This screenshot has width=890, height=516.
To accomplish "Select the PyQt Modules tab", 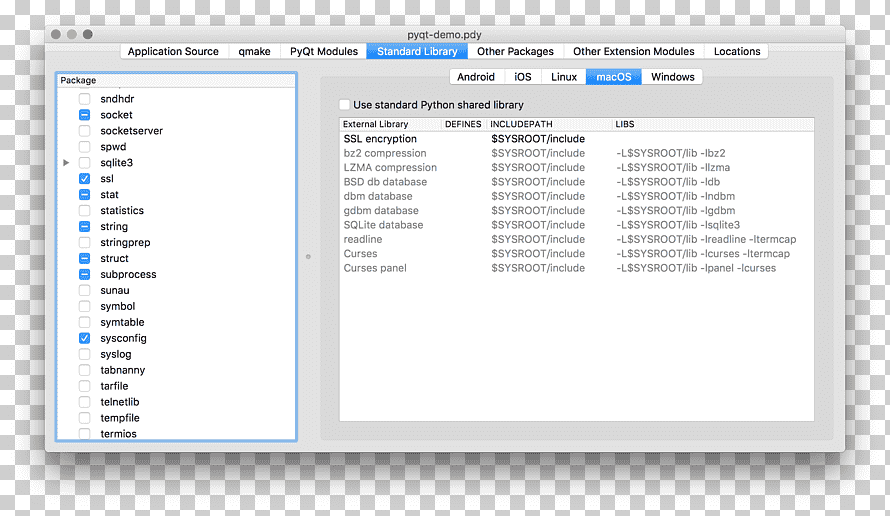I will tap(324, 51).
